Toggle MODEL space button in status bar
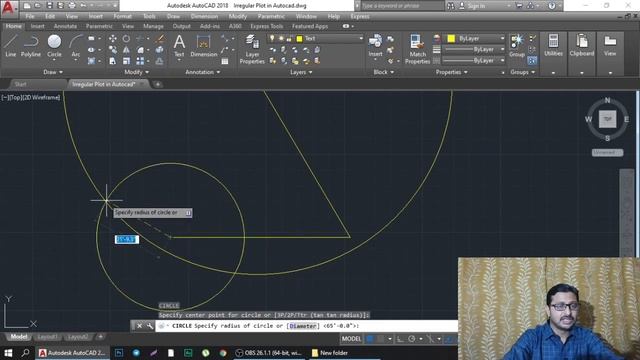 (351, 339)
